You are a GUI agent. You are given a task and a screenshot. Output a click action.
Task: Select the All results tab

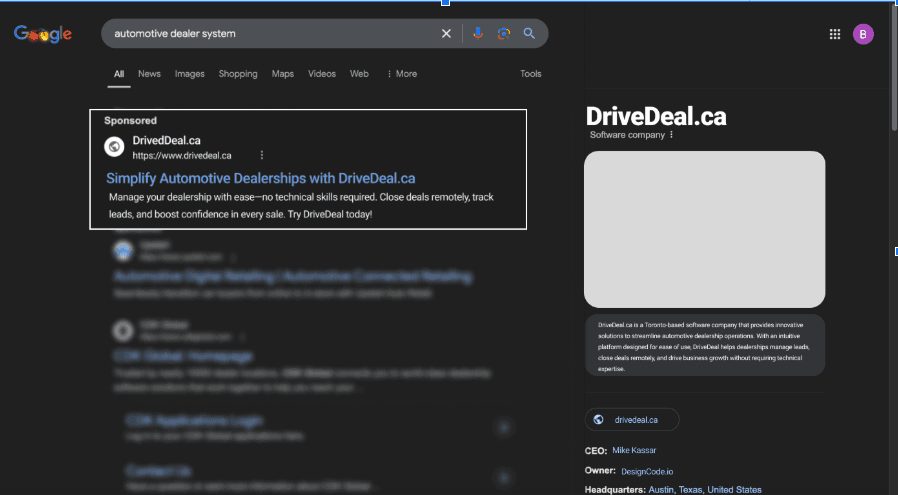[119, 74]
